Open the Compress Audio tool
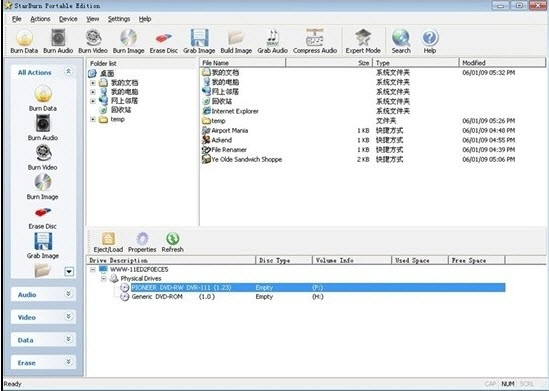 tap(315, 41)
